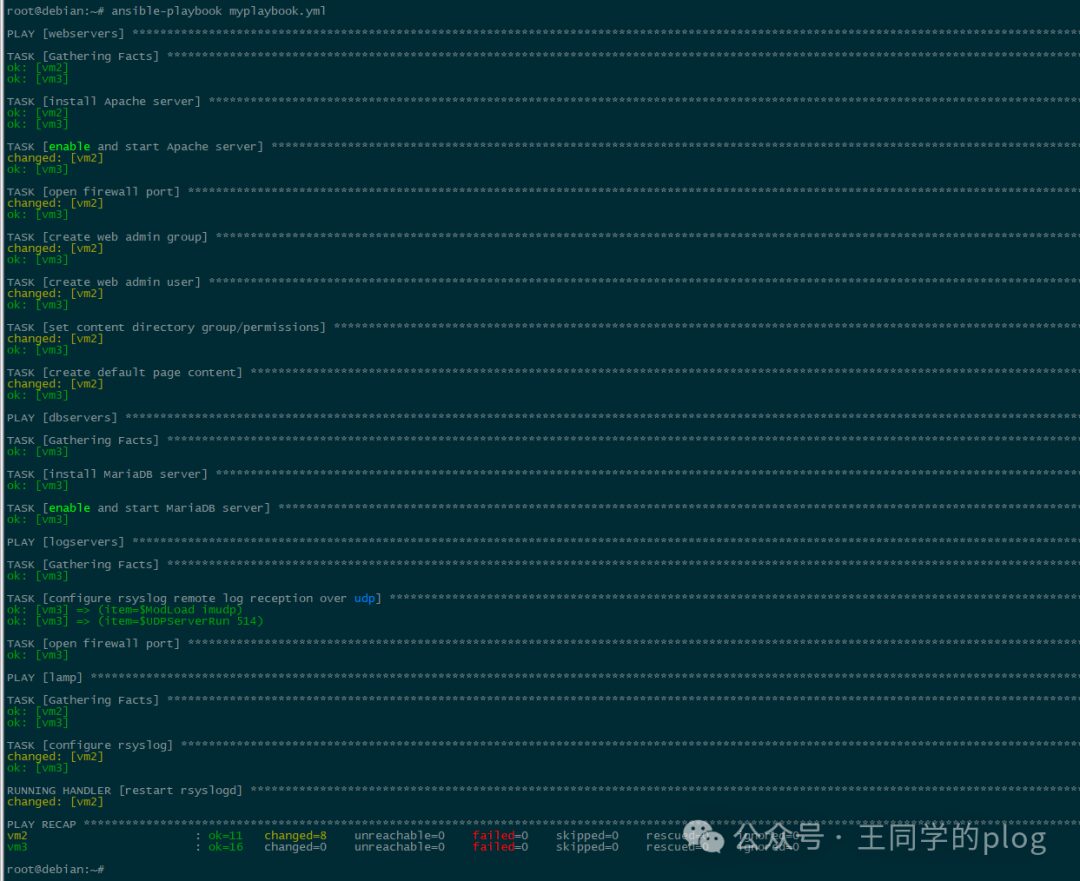Click the TASK [configure rsyslog] line
Image resolution: width=1080 pixels, height=881 pixels.
pos(543,745)
